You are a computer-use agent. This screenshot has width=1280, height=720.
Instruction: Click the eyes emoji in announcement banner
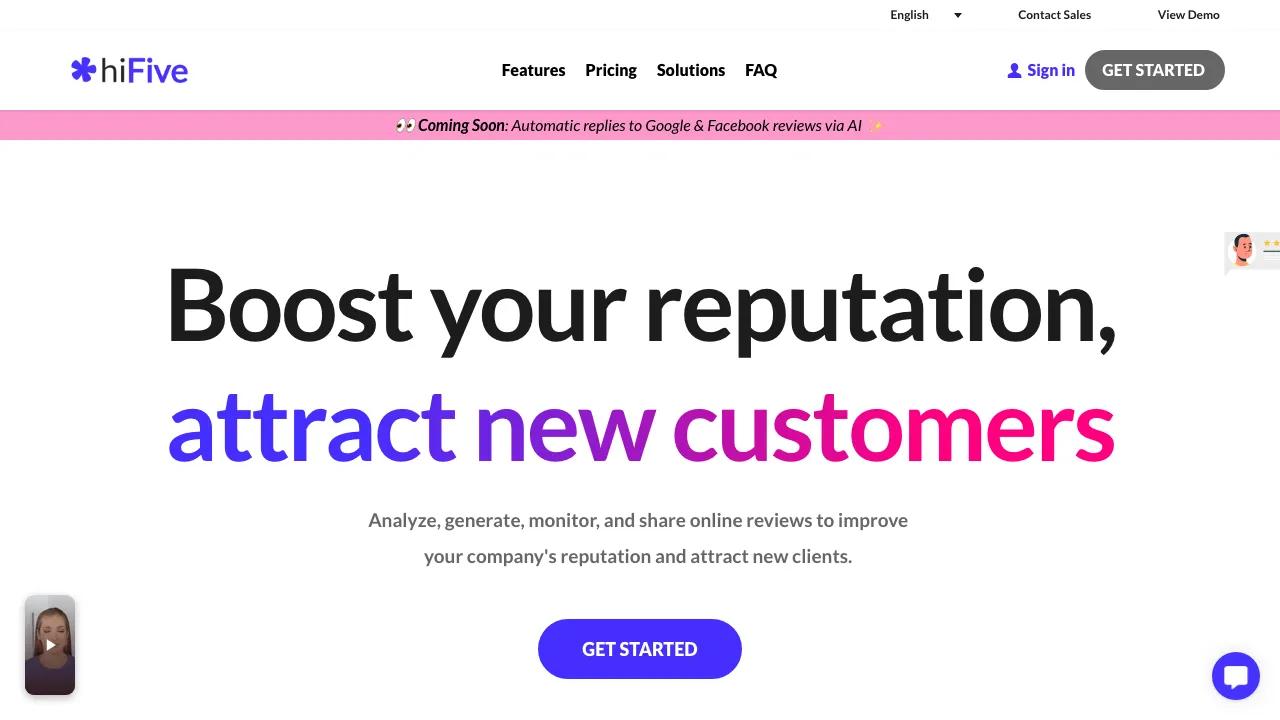[x=405, y=126]
